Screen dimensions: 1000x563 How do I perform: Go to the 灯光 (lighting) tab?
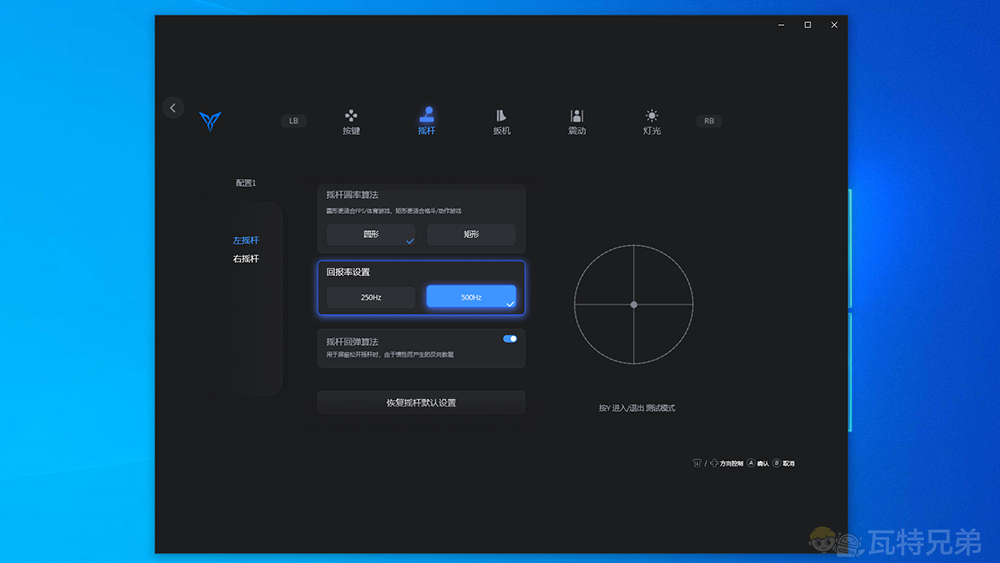click(x=652, y=122)
